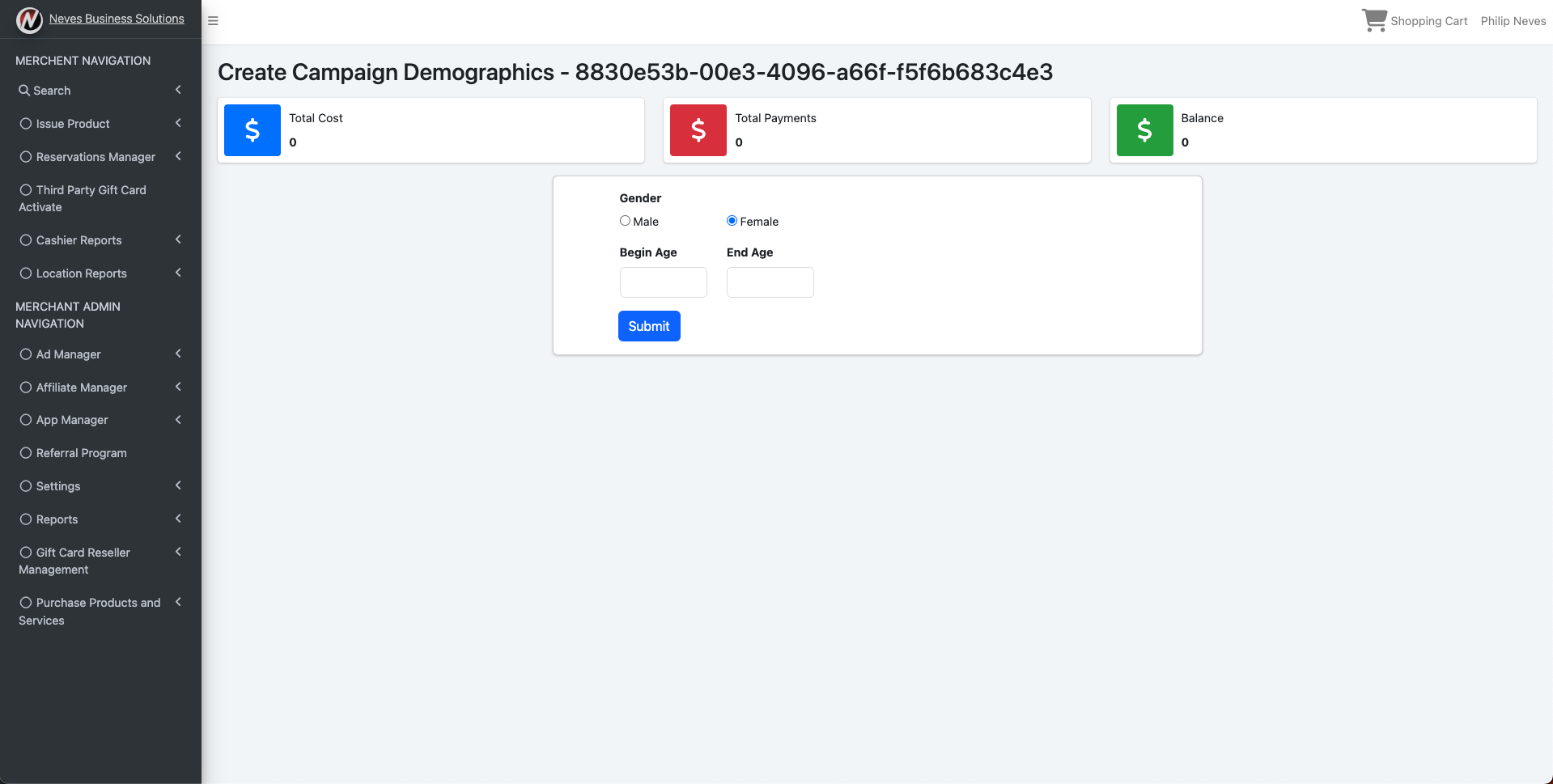Click circle icon beside Issue Product
1553x784 pixels.
[26, 124]
